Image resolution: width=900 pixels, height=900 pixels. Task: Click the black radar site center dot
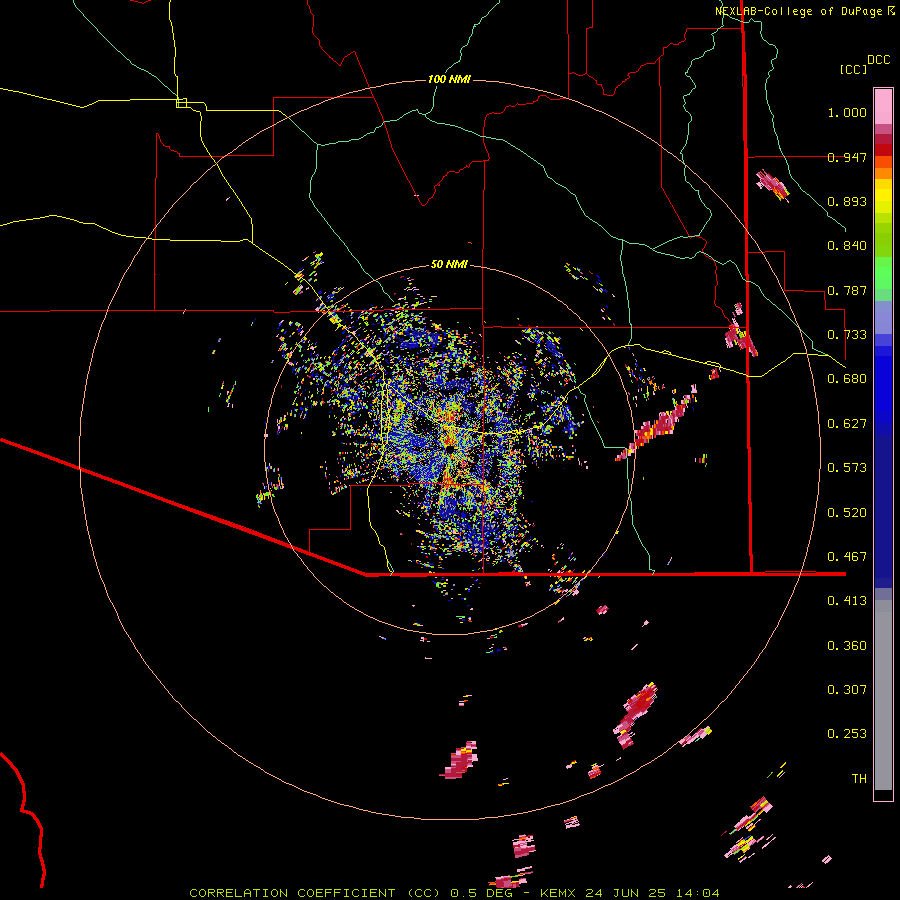[x=449, y=449]
